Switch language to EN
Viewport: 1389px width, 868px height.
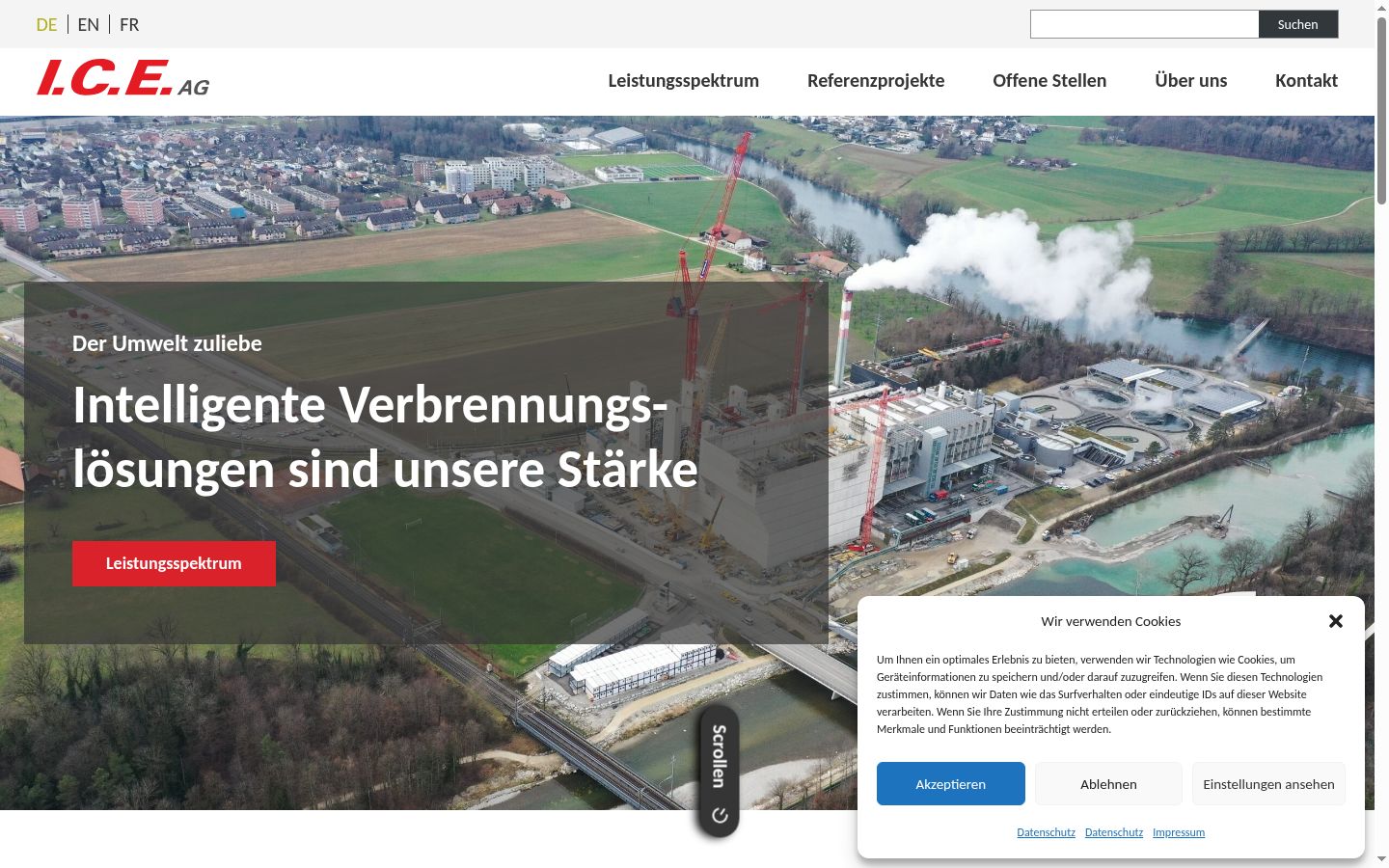tap(89, 24)
